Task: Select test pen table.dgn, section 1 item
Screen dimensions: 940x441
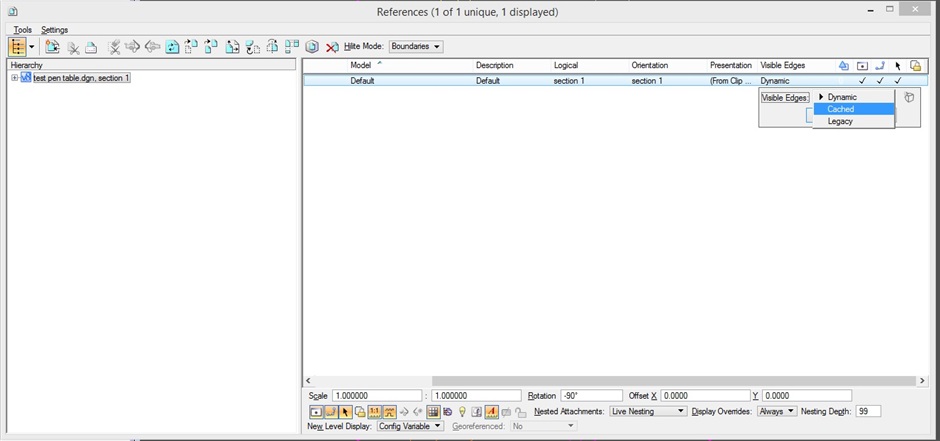Action: [82, 78]
